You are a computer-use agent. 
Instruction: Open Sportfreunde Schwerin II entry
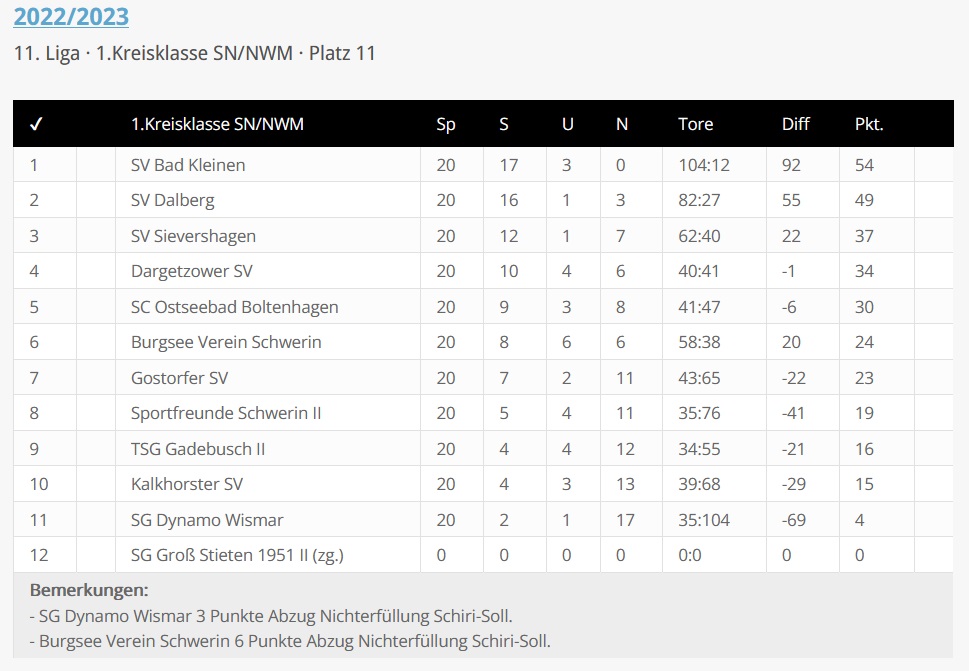[226, 413]
